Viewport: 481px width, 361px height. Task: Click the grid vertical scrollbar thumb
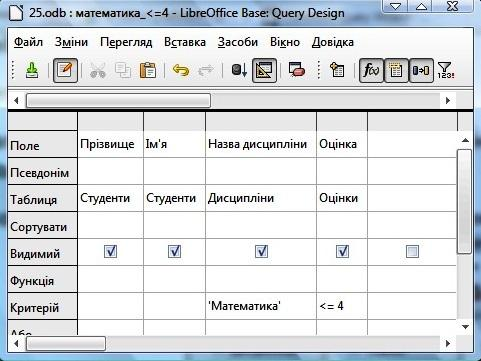coord(465,201)
